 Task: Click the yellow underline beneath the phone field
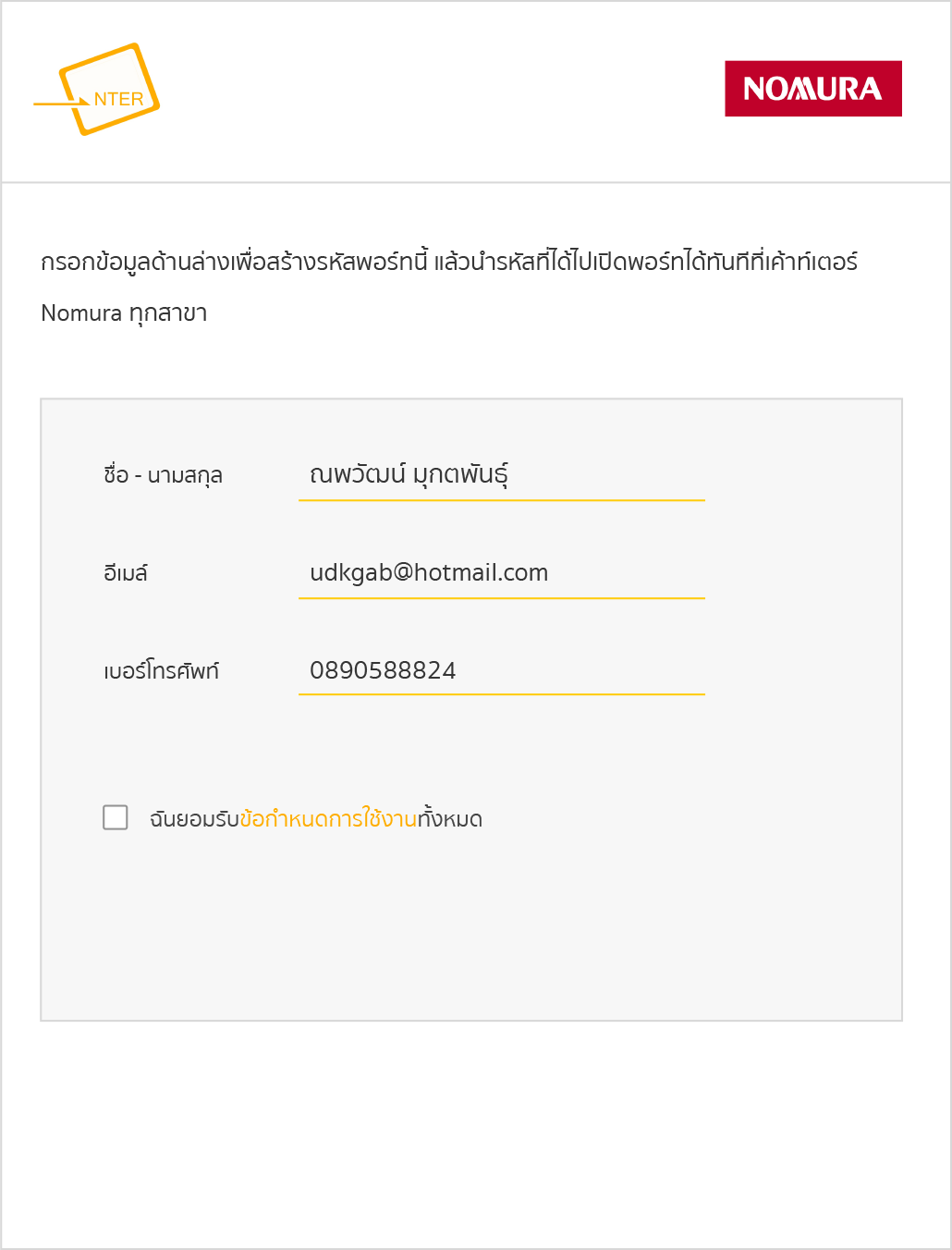coord(501,694)
